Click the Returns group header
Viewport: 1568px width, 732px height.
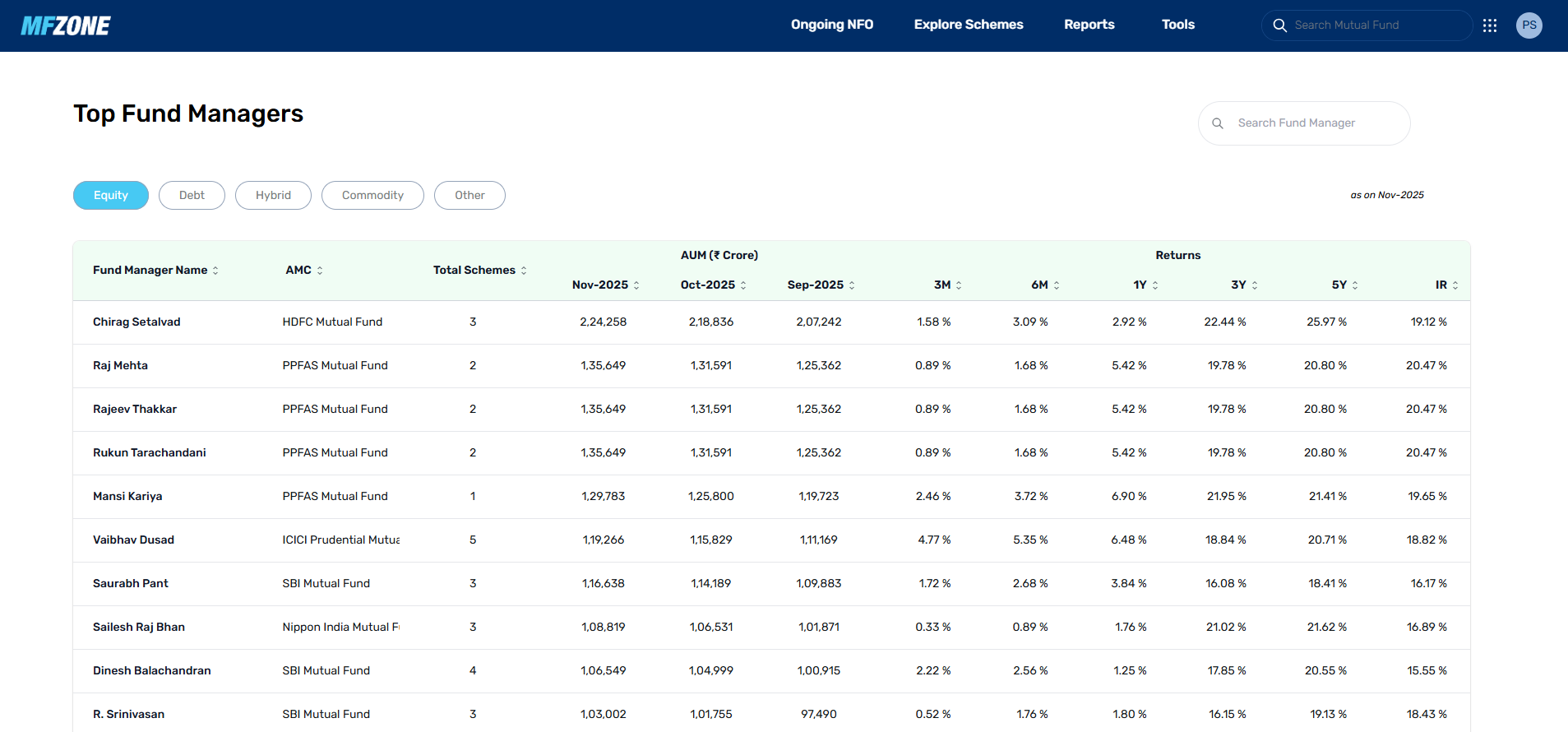[x=1178, y=256]
